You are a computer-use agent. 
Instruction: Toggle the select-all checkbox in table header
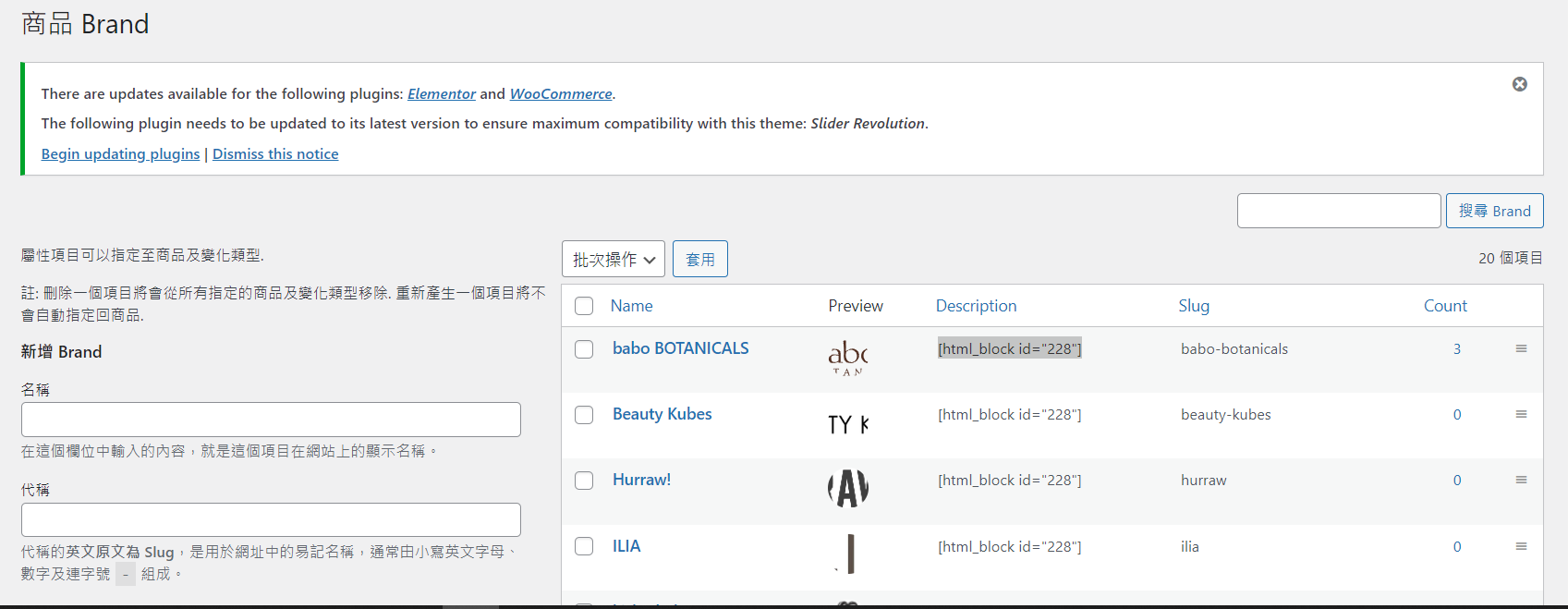tap(584, 306)
